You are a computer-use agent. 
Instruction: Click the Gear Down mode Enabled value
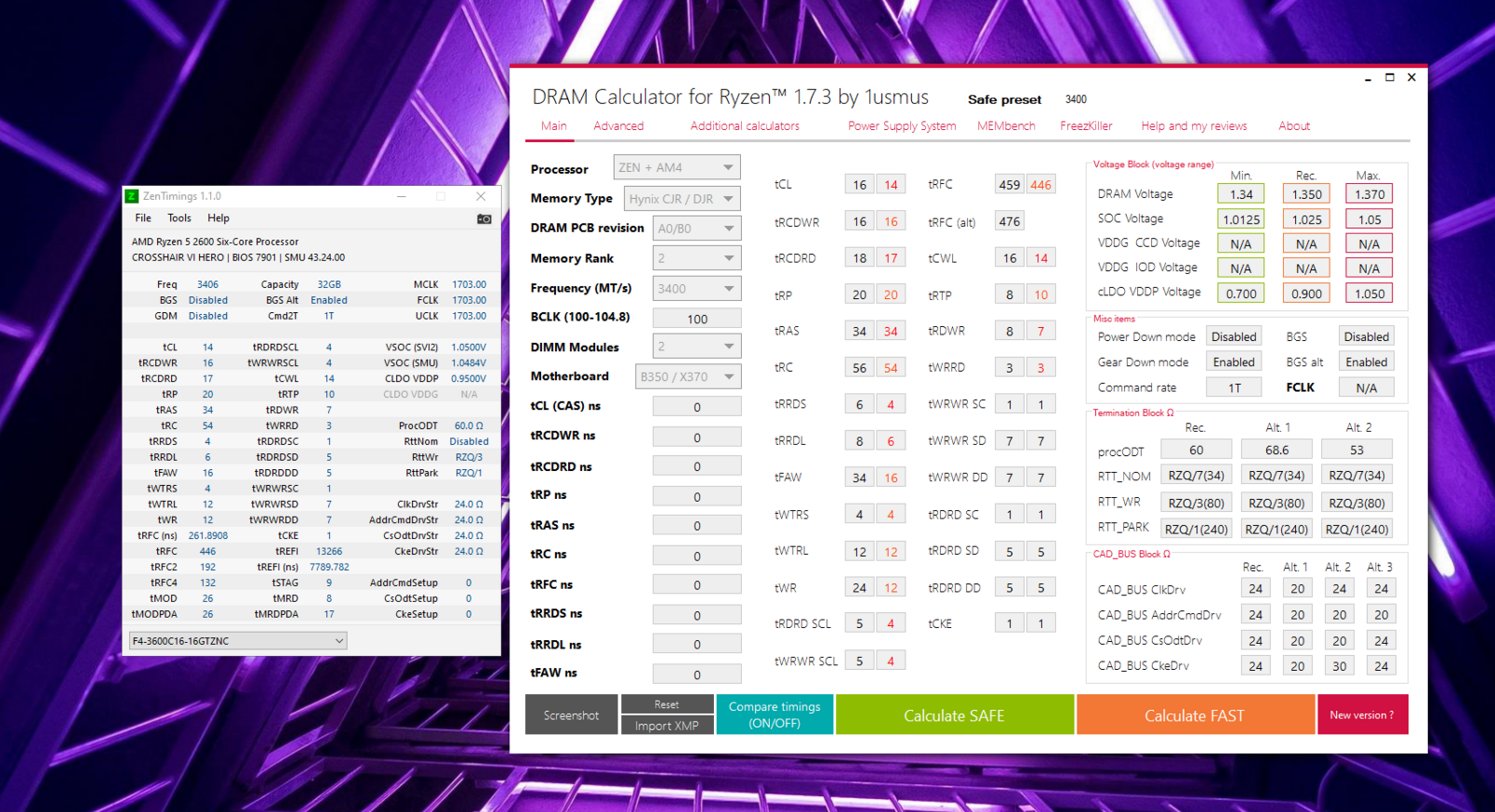[1233, 362]
